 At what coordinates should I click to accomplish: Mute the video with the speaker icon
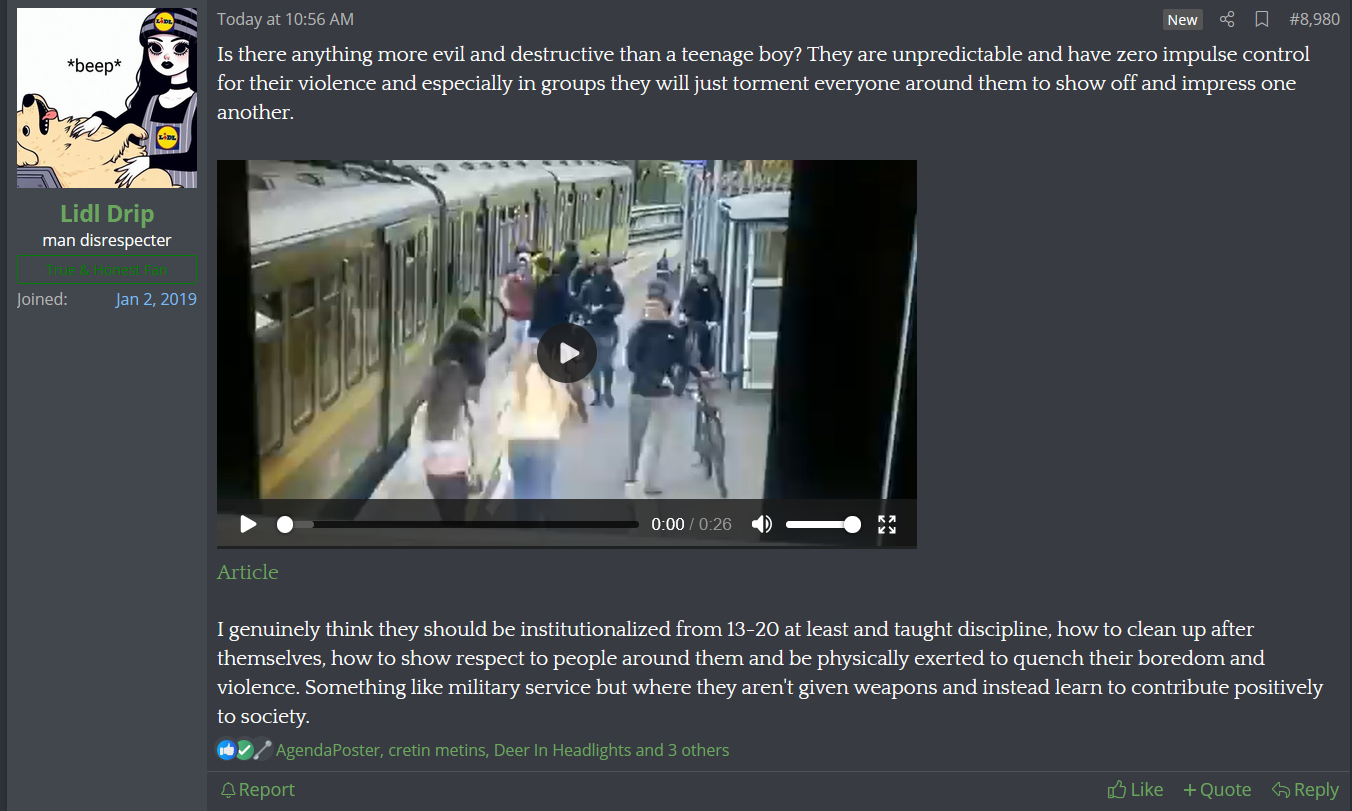click(x=762, y=524)
